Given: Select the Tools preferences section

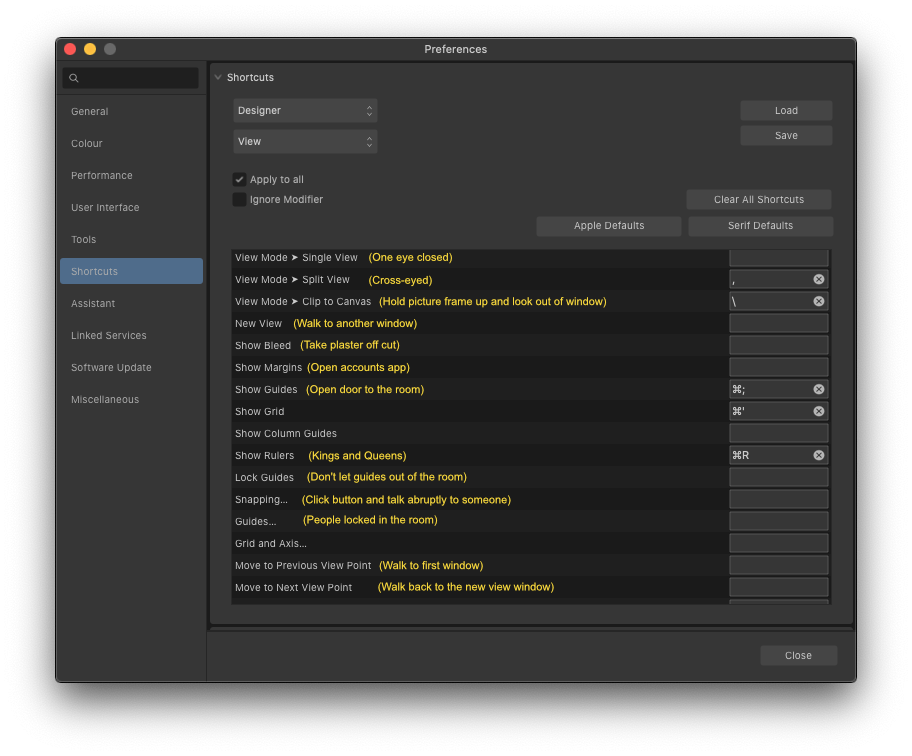Looking at the screenshot, I should tap(83, 239).
